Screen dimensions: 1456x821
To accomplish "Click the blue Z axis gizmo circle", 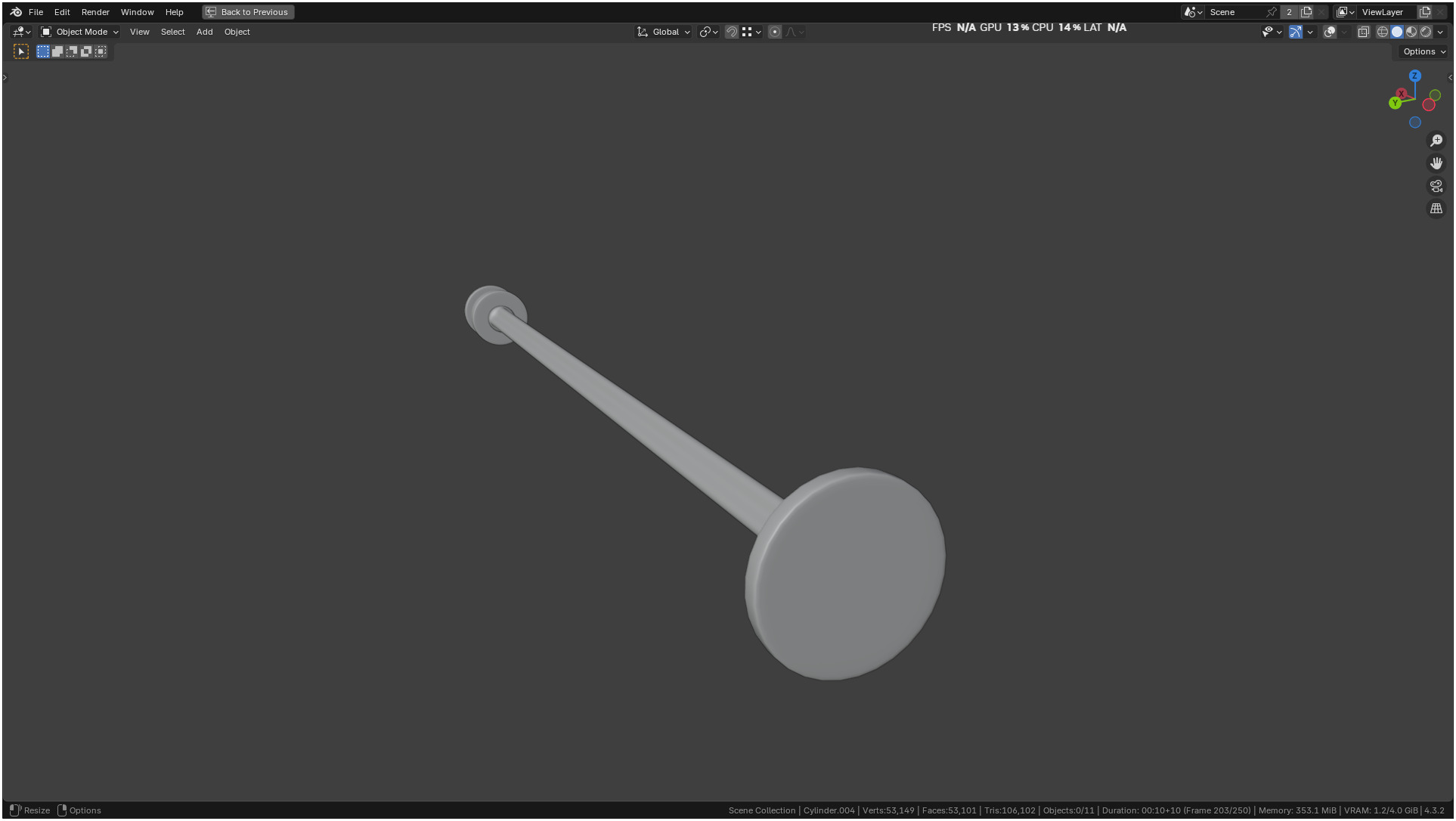I will [1415, 76].
